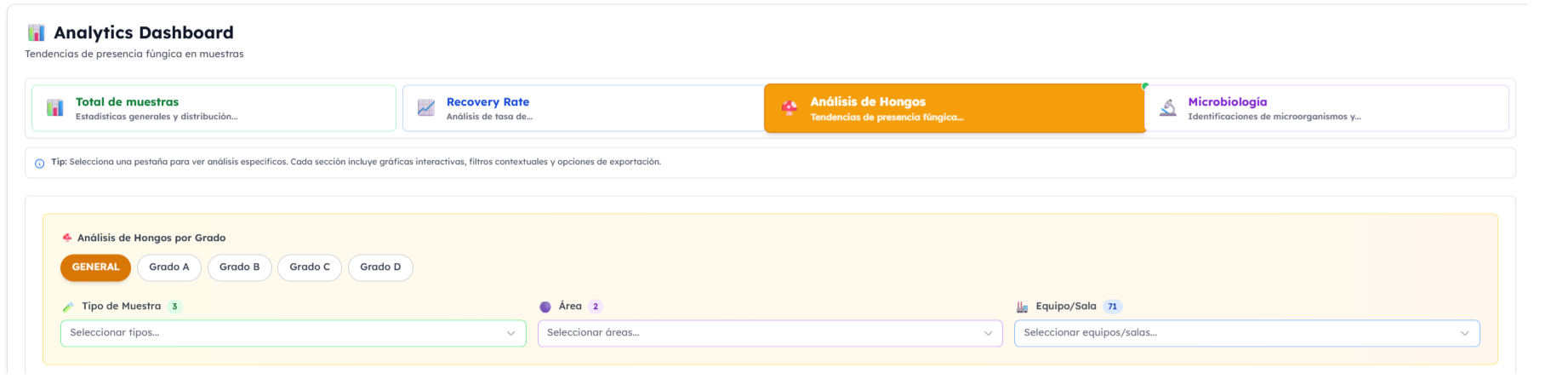Switch to the Total de muestras tab
This screenshot has height=379, width=1568.
[214, 108]
